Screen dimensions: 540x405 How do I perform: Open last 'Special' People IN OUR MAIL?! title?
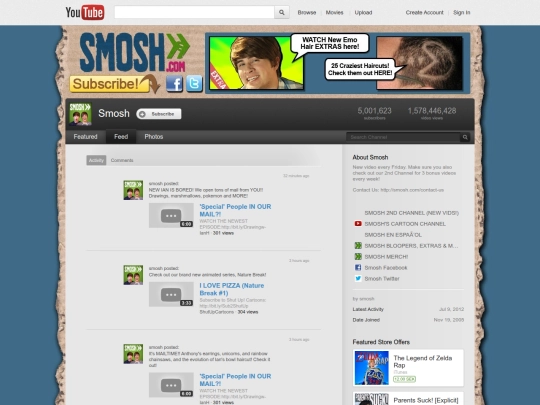coord(235,380)
